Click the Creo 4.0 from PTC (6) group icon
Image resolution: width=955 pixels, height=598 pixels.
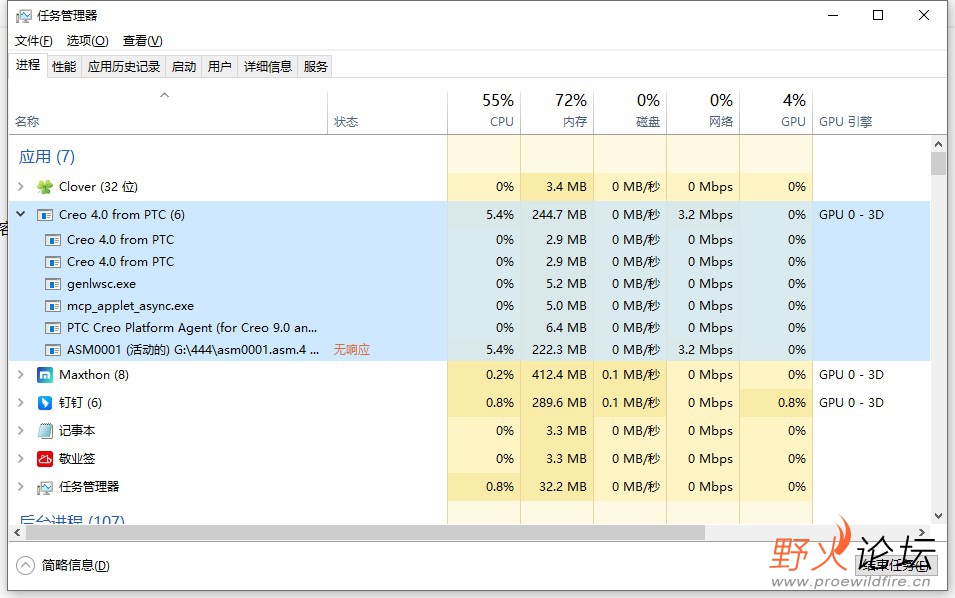click(45, 215)
